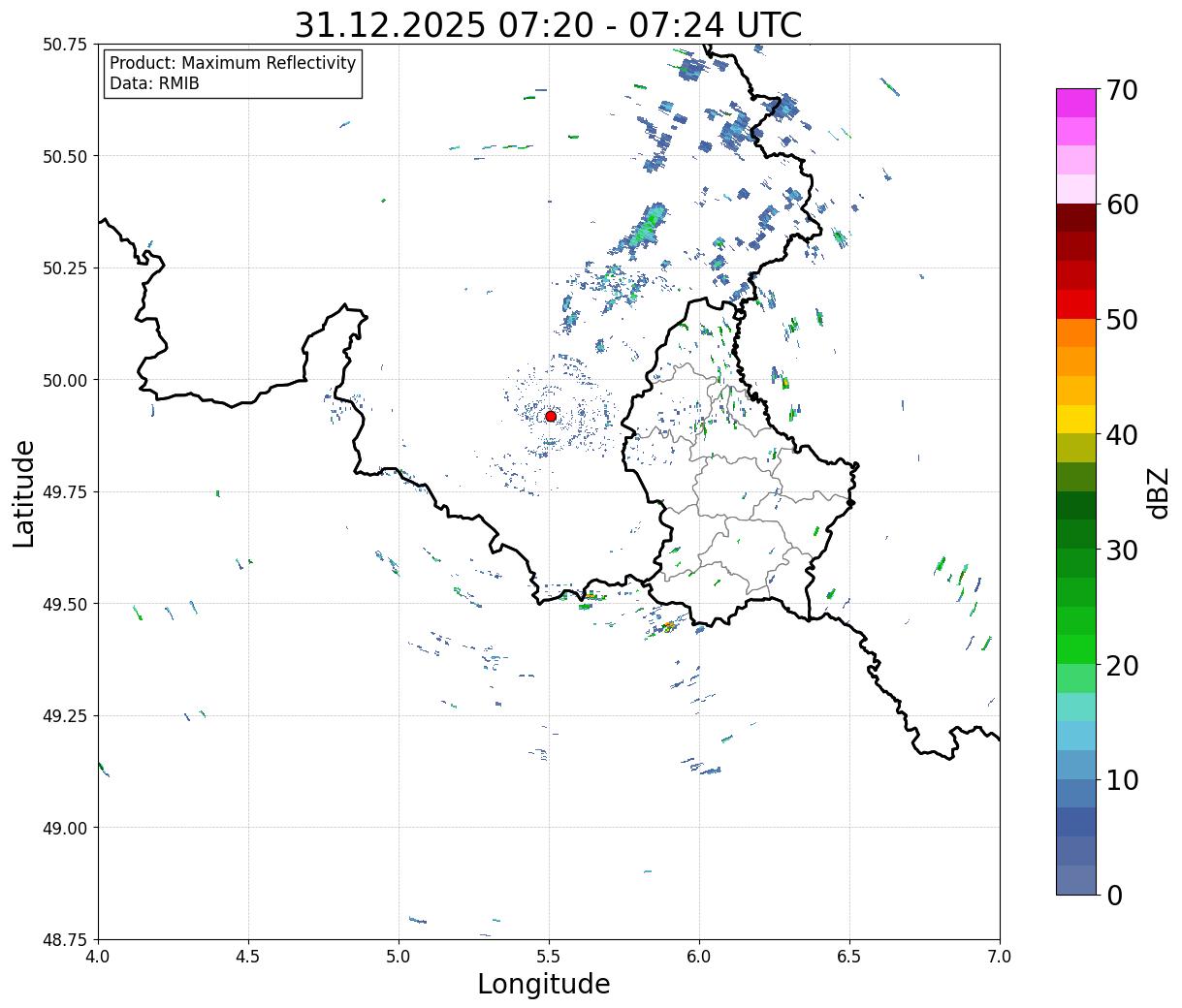
Task: Pick the bright green swatch just above 20 dBZ
Action: click(1076, 649)
